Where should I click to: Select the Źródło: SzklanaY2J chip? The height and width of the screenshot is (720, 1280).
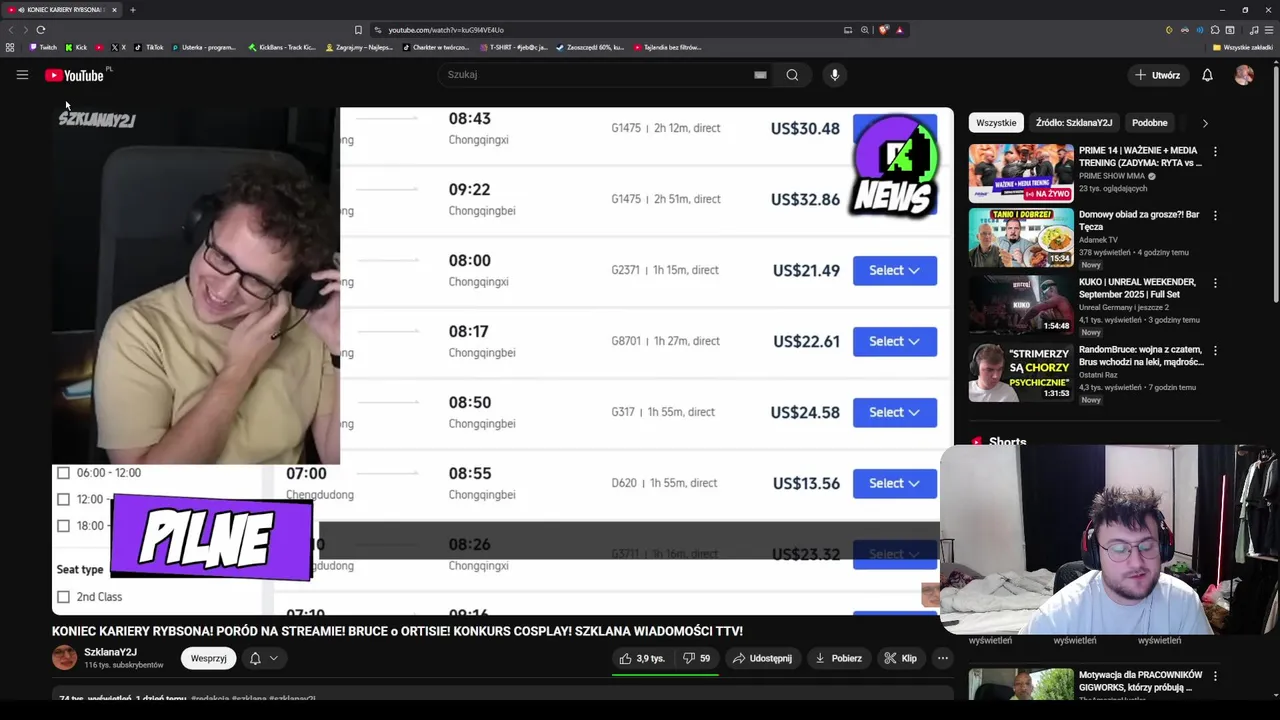(1073, 123)
